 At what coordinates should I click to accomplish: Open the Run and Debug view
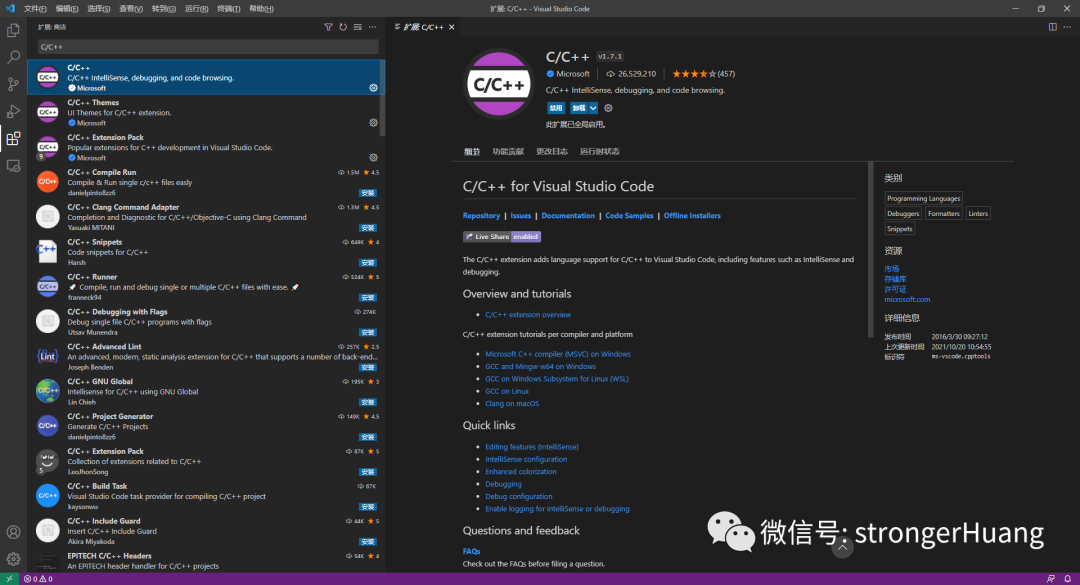[13, 112]
